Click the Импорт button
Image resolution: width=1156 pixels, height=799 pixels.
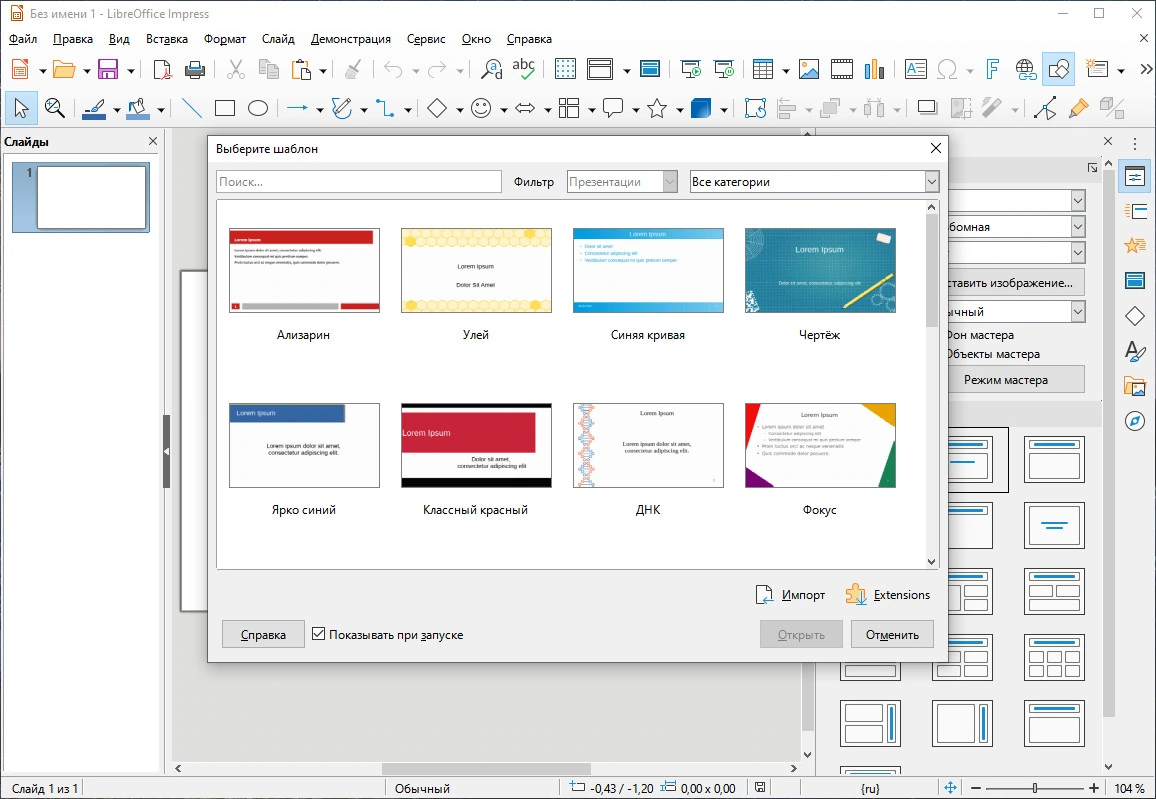[790, 594]
